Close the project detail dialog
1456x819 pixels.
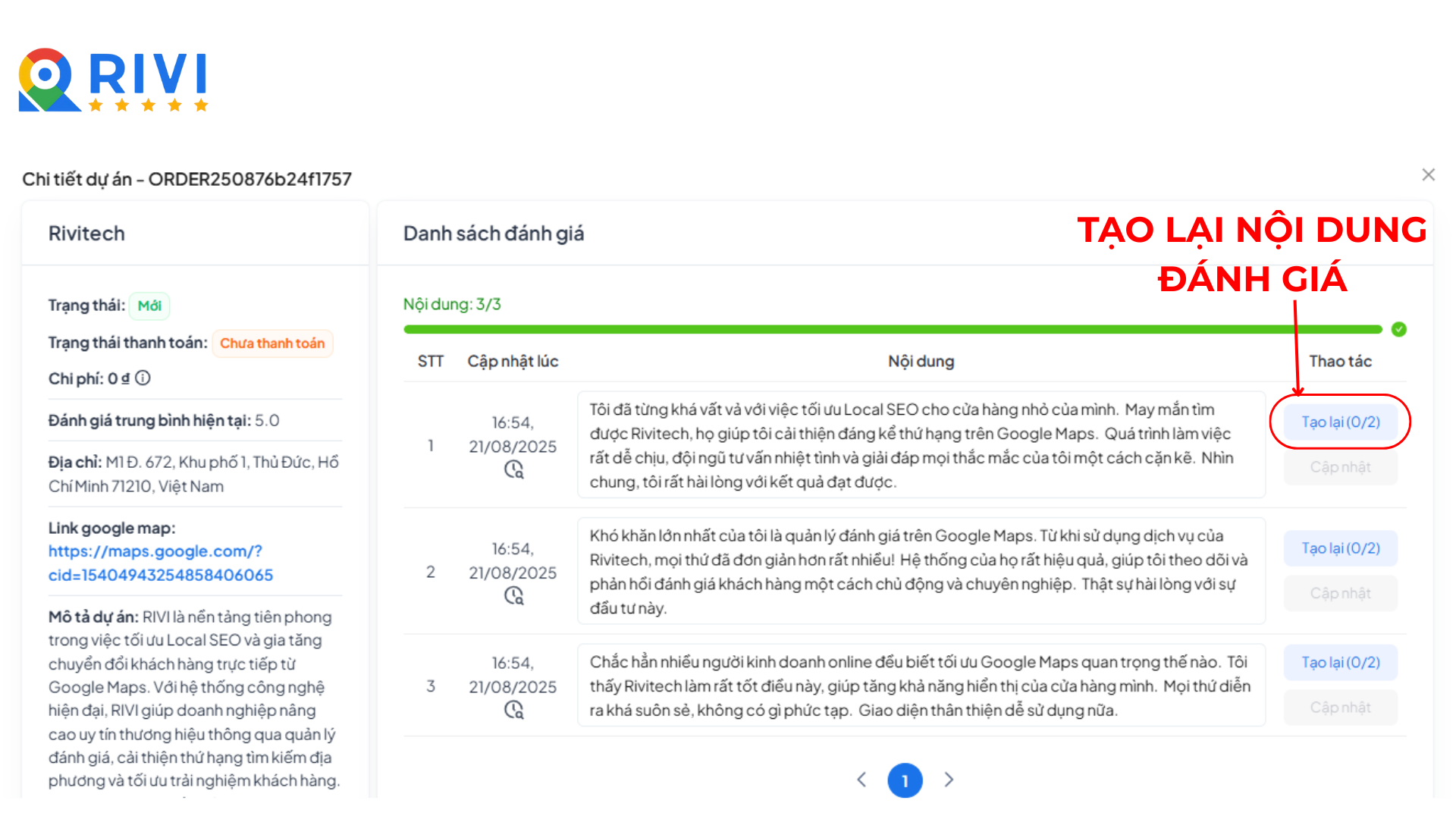[1429, 175]
